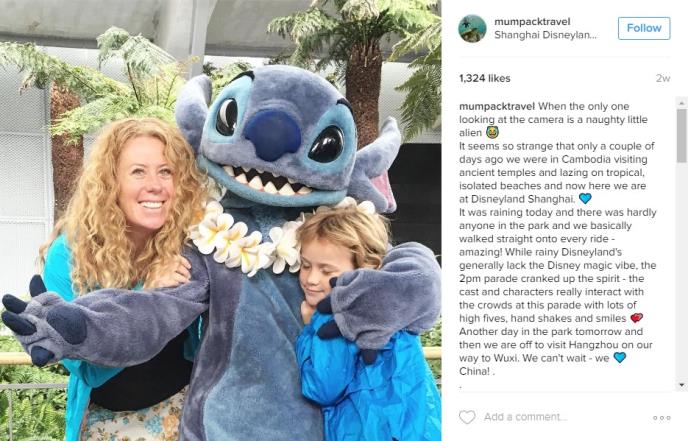View the 1,324 likes list
The width and height of the screenshot is (688, 441).
pos(484,79)
